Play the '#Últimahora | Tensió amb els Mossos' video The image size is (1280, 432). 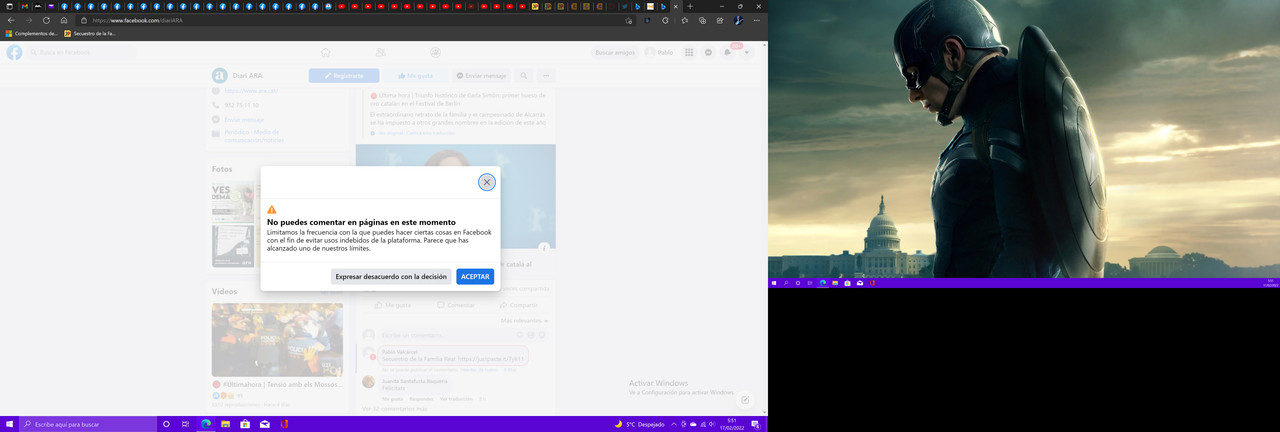277,340
